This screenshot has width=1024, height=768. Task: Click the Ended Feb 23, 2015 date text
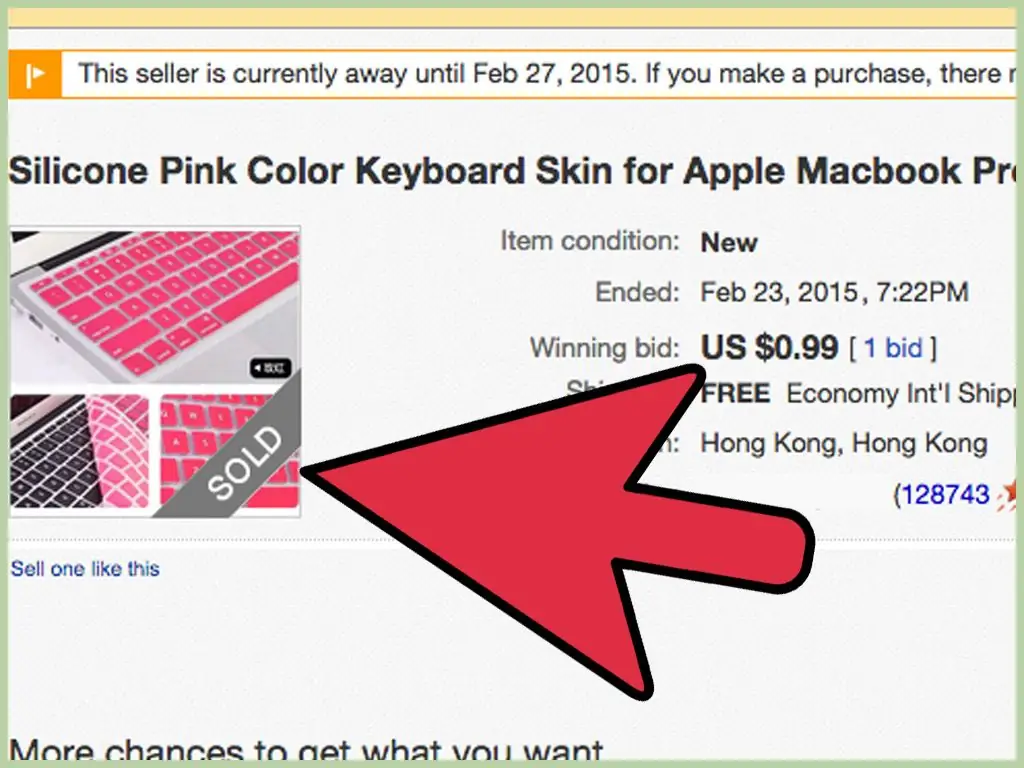pos(834,292)
